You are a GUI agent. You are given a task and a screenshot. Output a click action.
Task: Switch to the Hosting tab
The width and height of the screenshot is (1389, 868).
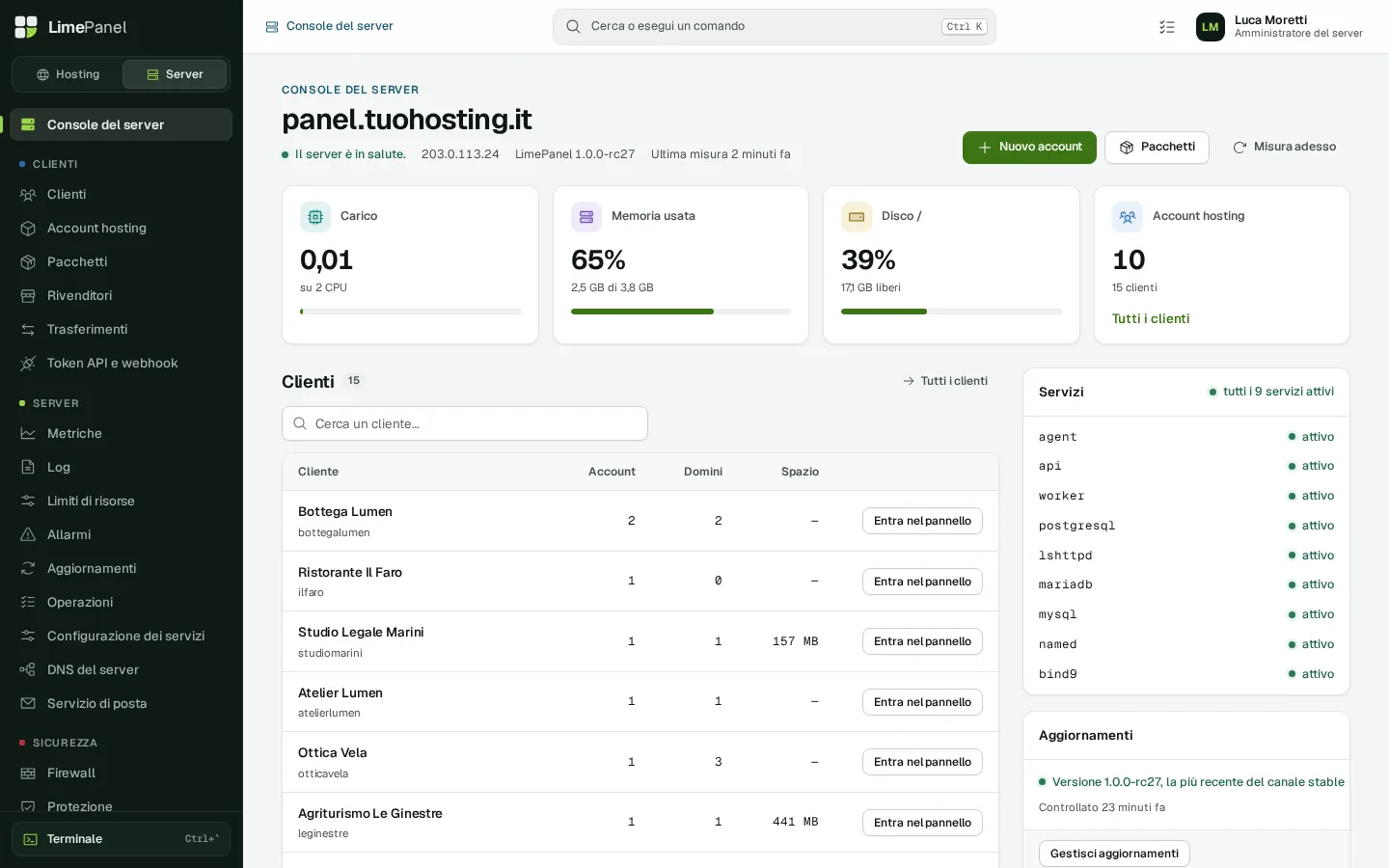tap(68, 74)
